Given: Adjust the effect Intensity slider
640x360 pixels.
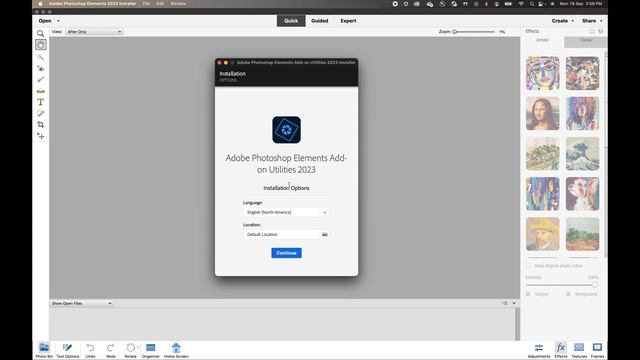Looking at the screenshot, I should (x=562, y=285).
